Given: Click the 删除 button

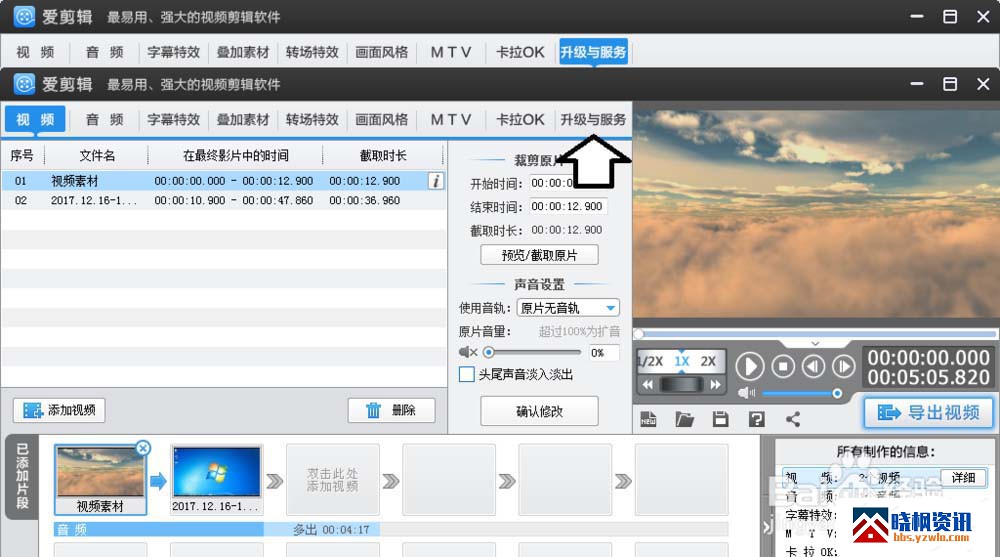Looking at the screenshot, I should pyautogui.click(x=392, y=410).
